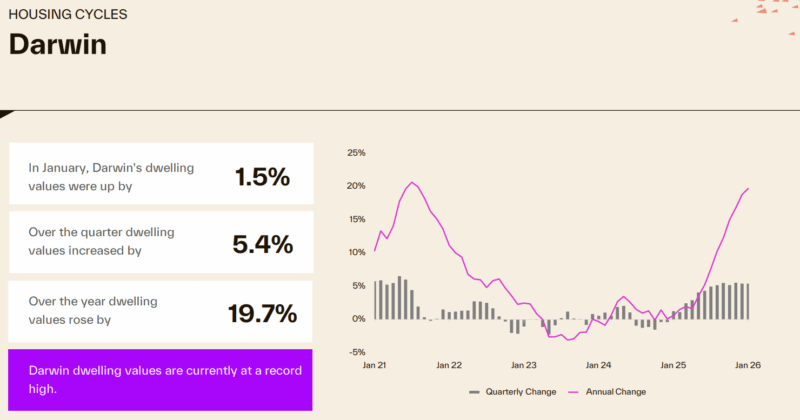Click the 25% y-axis label
This screenshot has width=800, height=420.
[x=356, y=153]
